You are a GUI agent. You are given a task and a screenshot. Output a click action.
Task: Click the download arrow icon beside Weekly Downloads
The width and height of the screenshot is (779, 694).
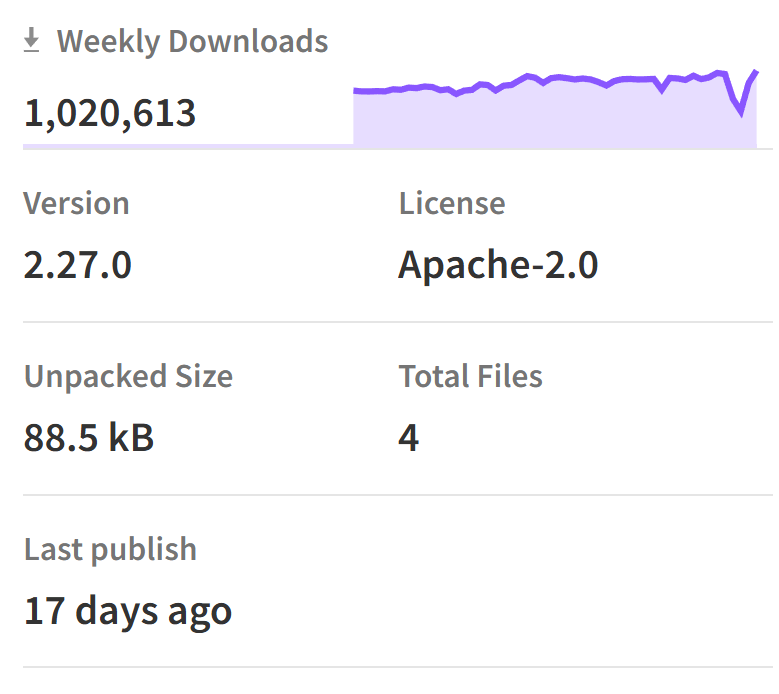(31, 40)
